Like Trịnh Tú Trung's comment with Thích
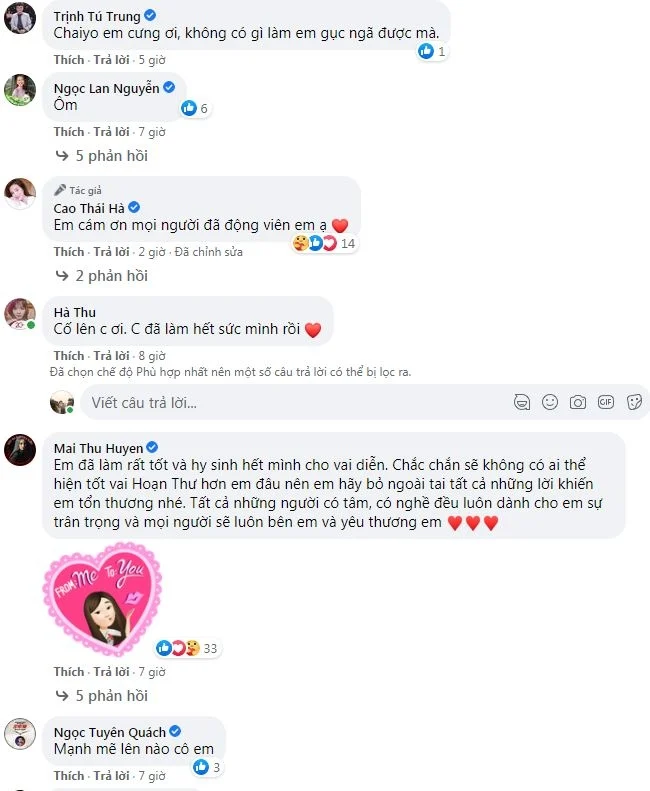The width and height of the screenshot is (650, 791). coord(69,59)
